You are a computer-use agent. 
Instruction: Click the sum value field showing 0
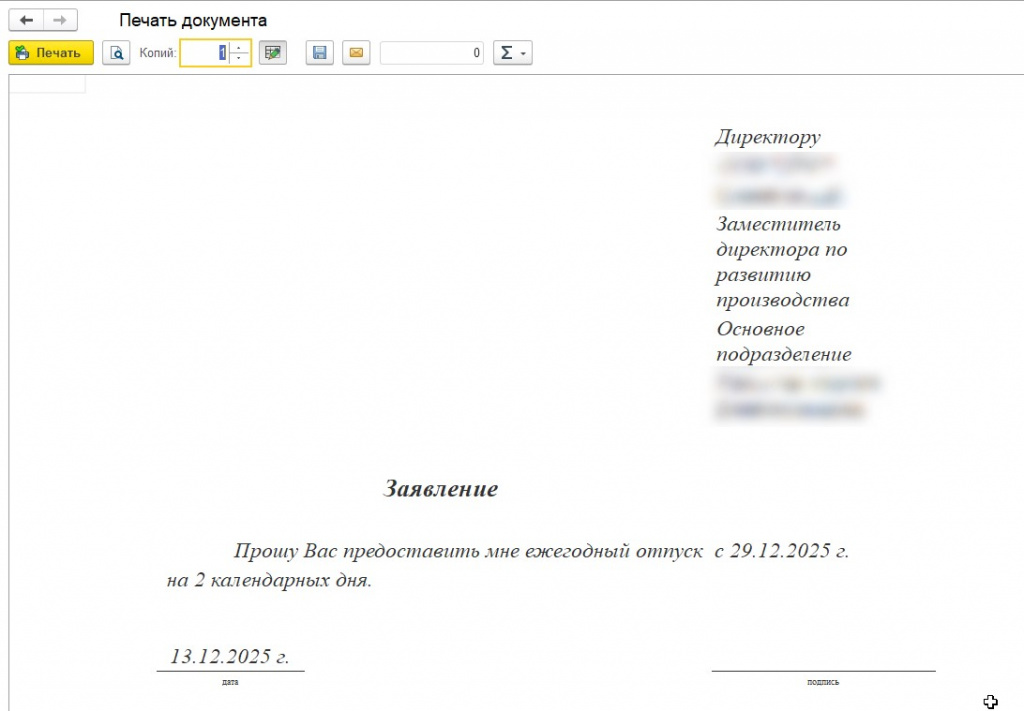pos(432,53)
